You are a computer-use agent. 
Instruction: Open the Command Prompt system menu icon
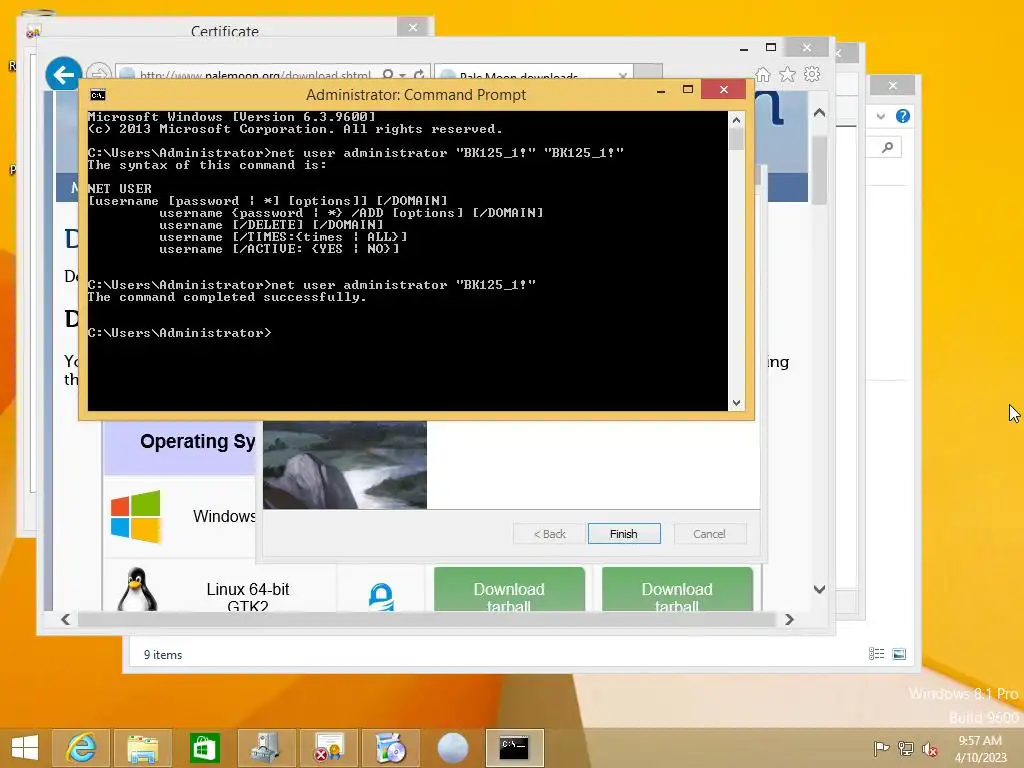[98, 95]
